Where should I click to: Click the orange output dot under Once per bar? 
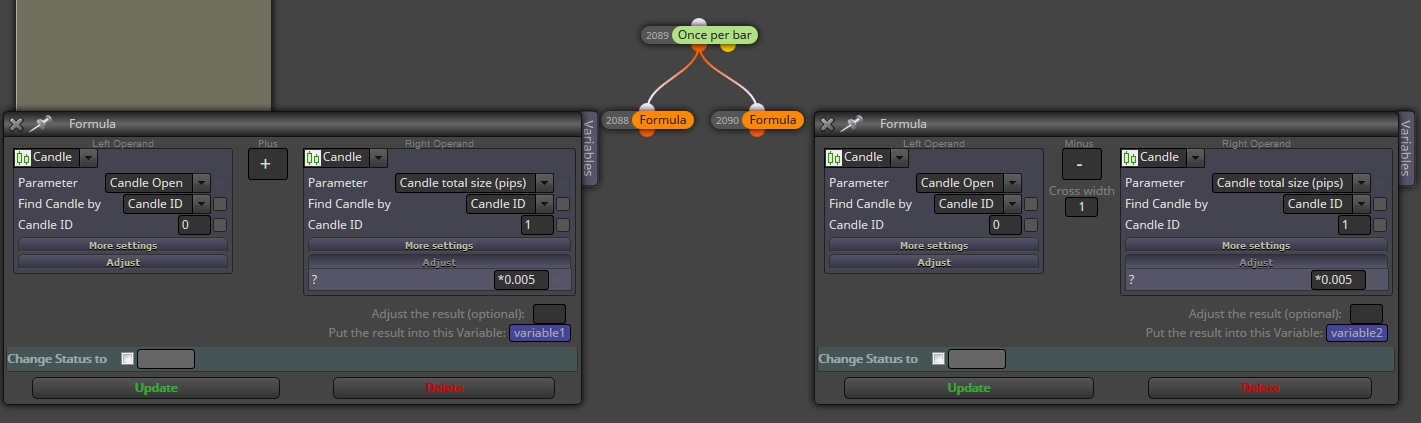pos(699,46)
